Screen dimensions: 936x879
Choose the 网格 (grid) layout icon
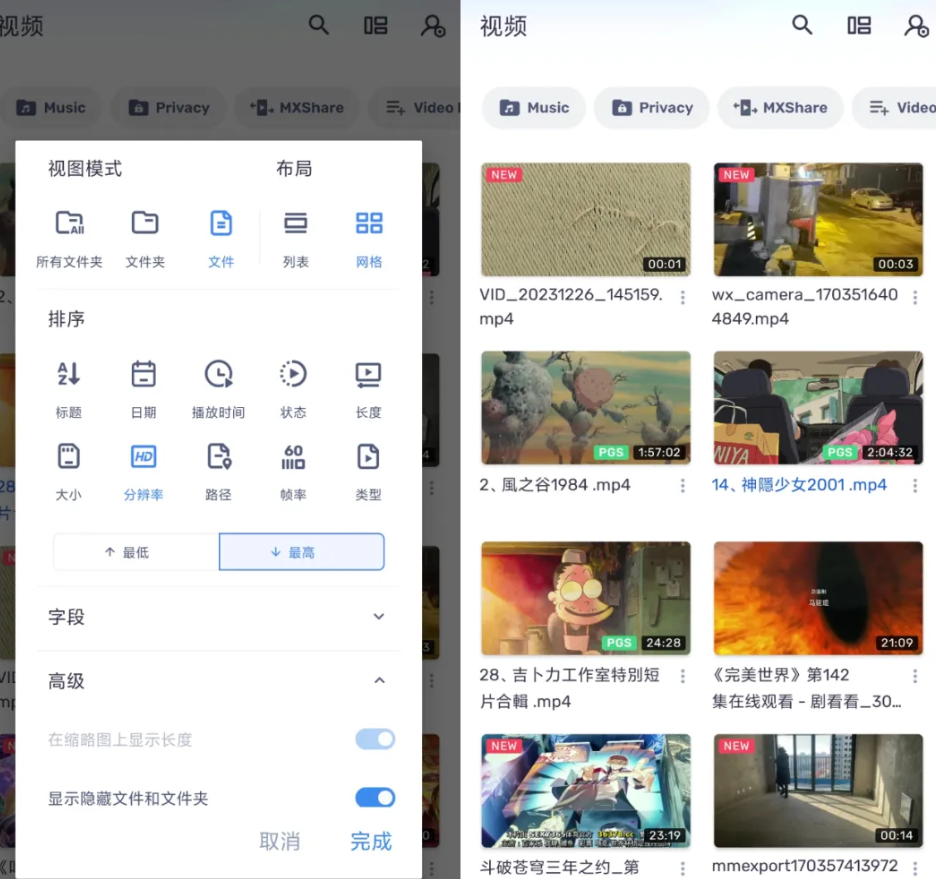coord(369,224)
